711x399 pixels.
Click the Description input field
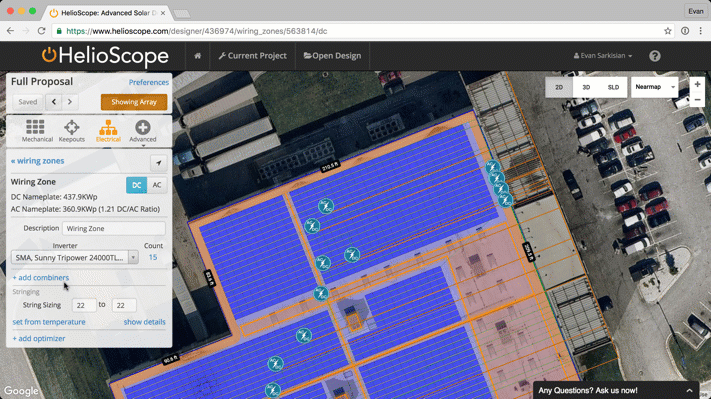tap(114, 229)
